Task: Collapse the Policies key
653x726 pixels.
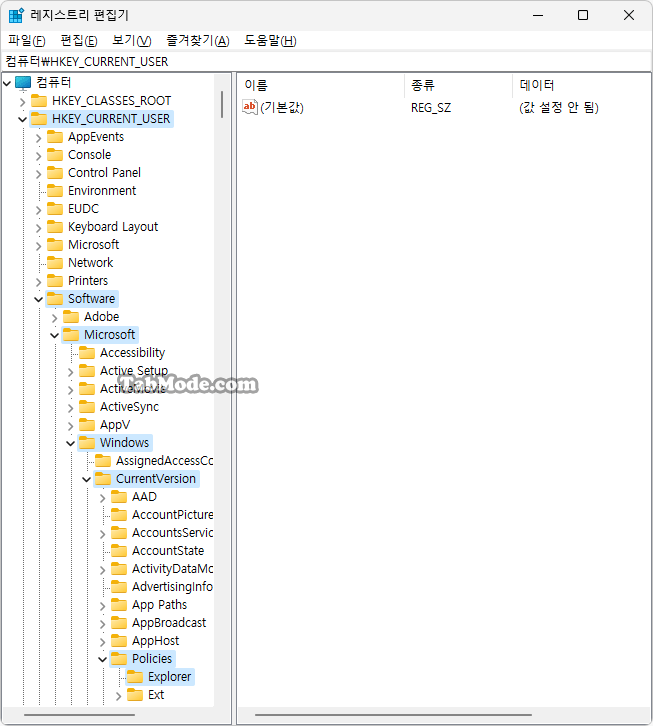Action: [x=103, y=659]
